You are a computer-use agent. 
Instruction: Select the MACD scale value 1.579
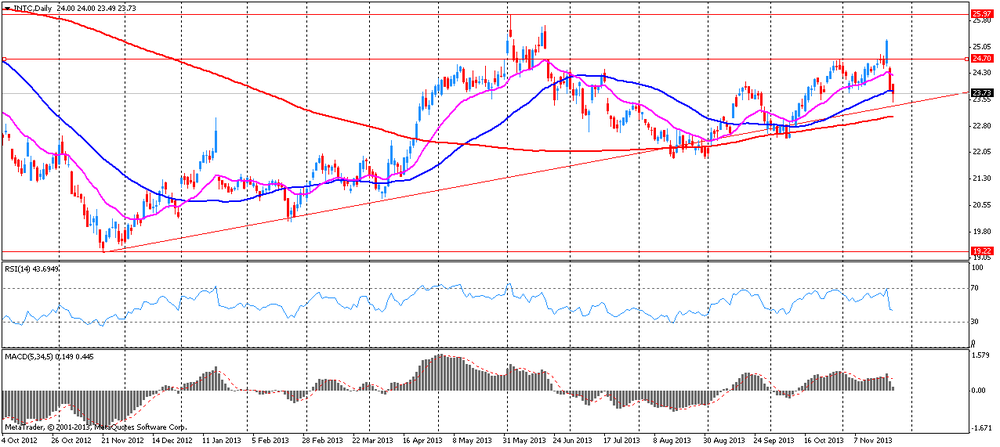pos(979,355)
